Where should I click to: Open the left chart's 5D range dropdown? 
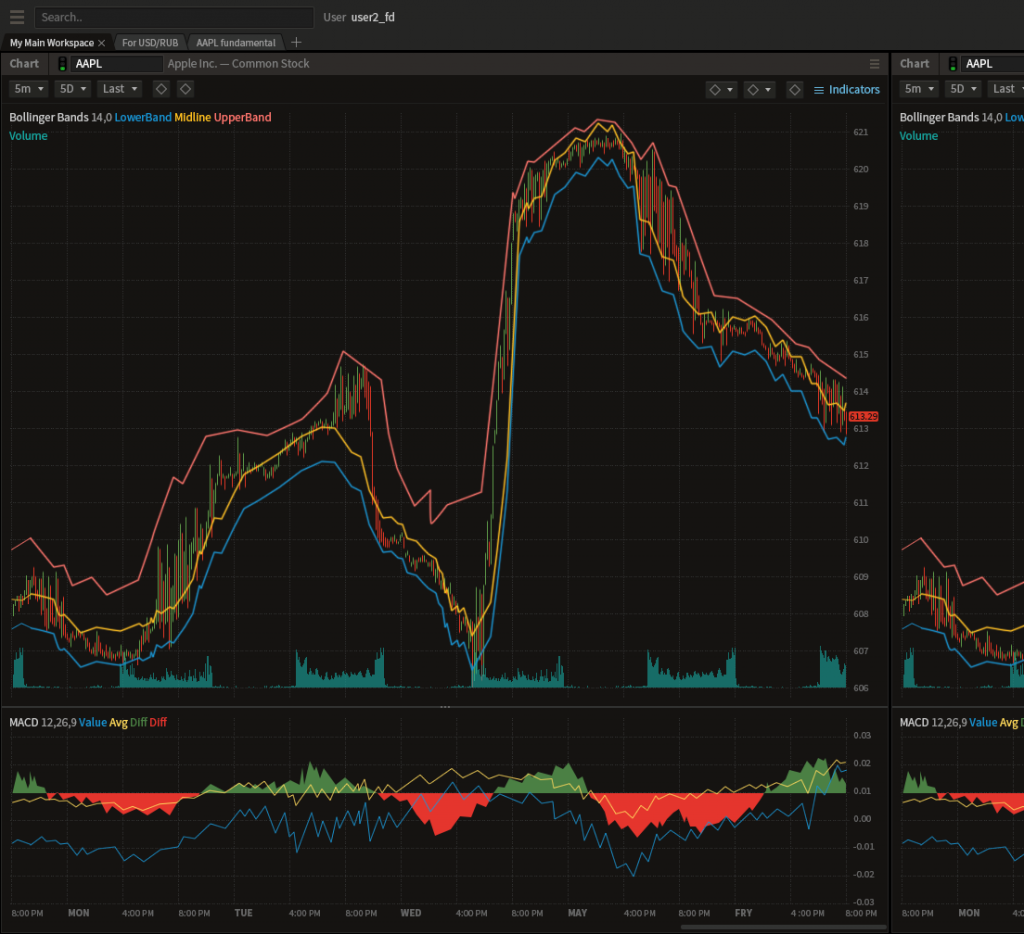point(73,89)
